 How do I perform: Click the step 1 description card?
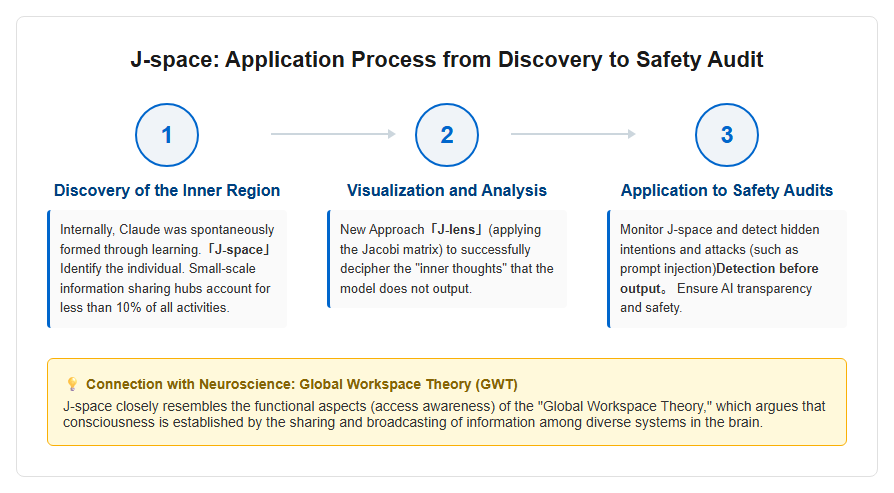(166, 269)
